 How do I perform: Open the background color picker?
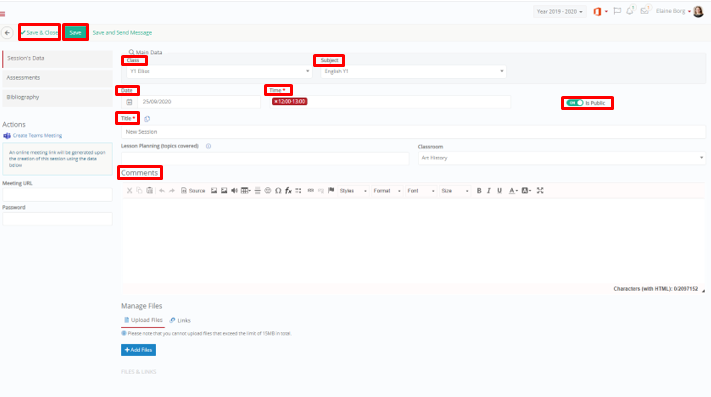click(x=526, y=191)
